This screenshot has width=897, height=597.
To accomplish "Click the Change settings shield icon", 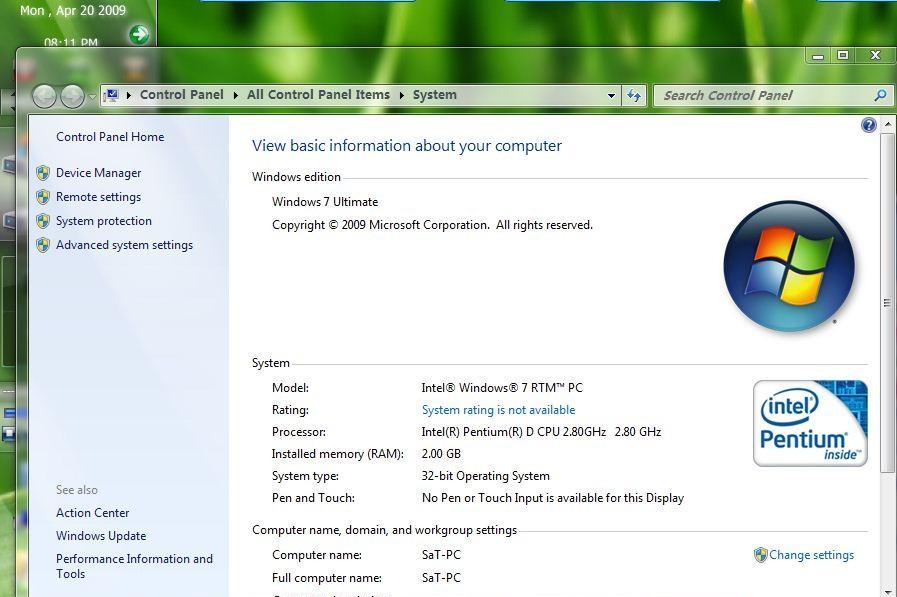I will coord(760,555).
